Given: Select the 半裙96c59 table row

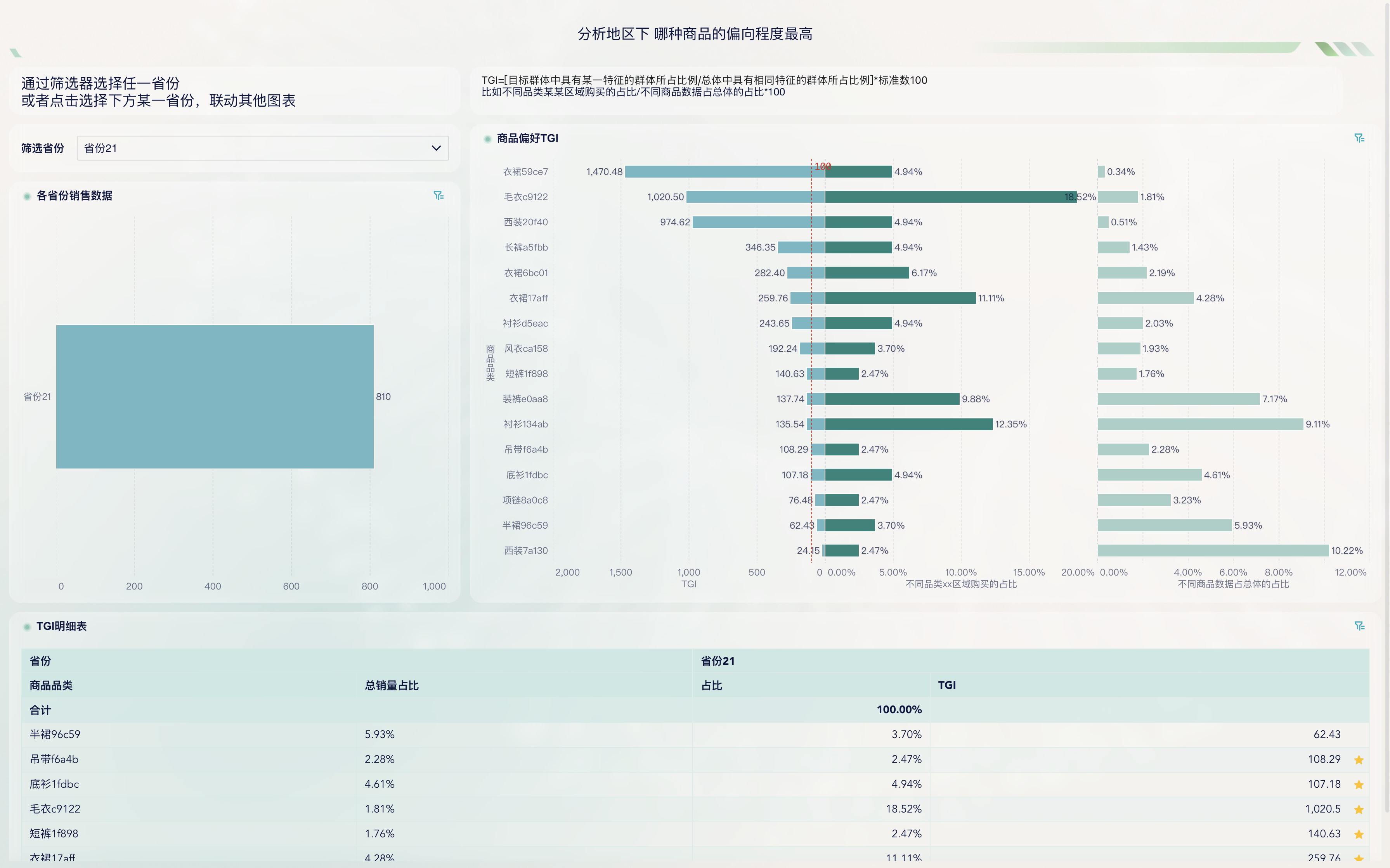Looking at the screenshot, I should coord(55,734).
